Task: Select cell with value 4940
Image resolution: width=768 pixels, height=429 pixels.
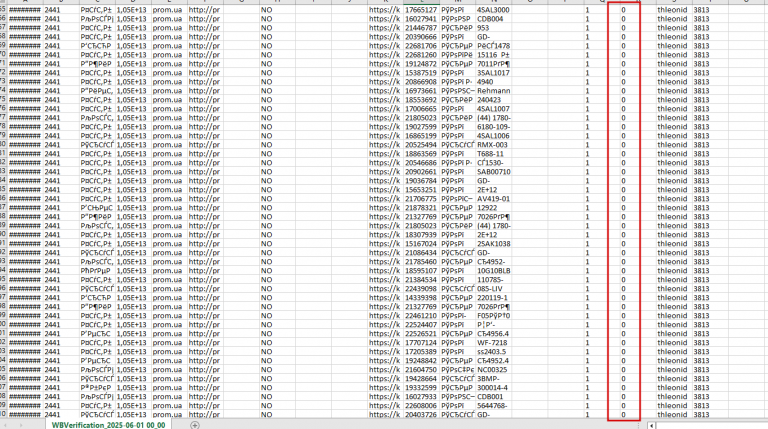Action: point(493,82)
